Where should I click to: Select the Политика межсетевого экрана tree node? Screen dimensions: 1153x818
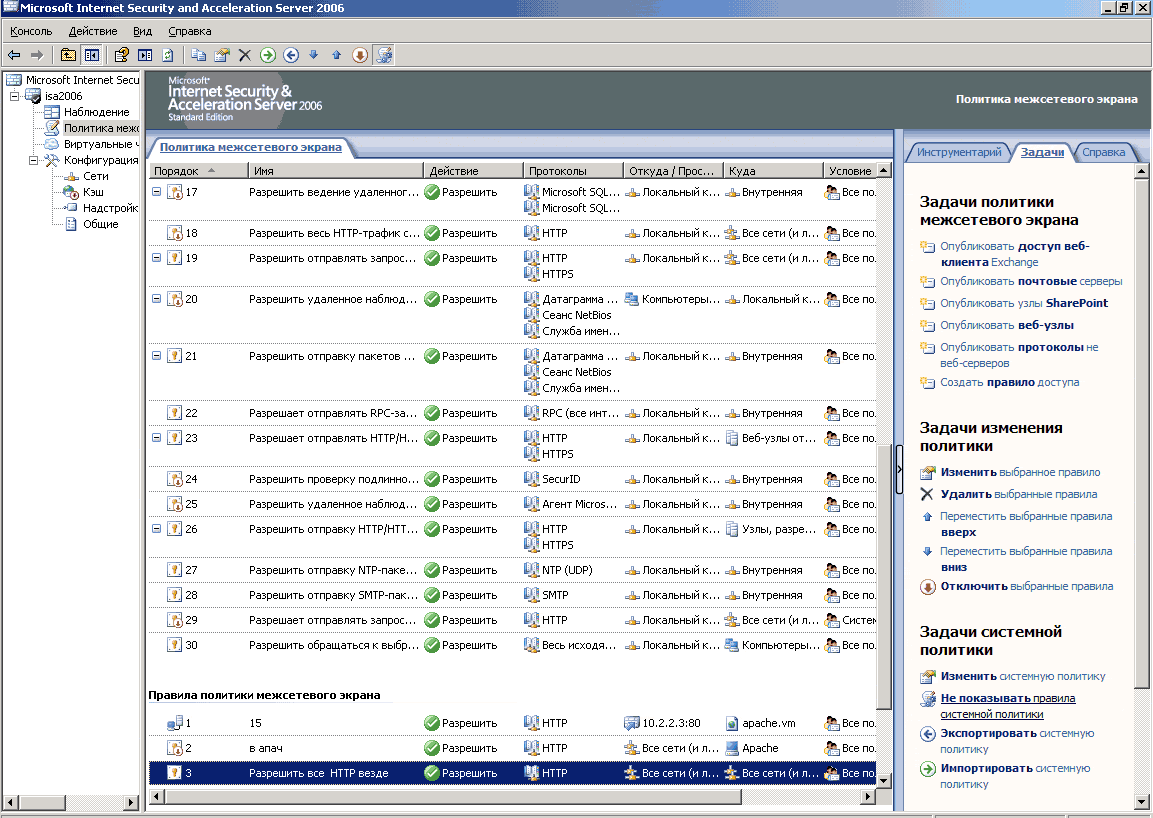[101, 128]
